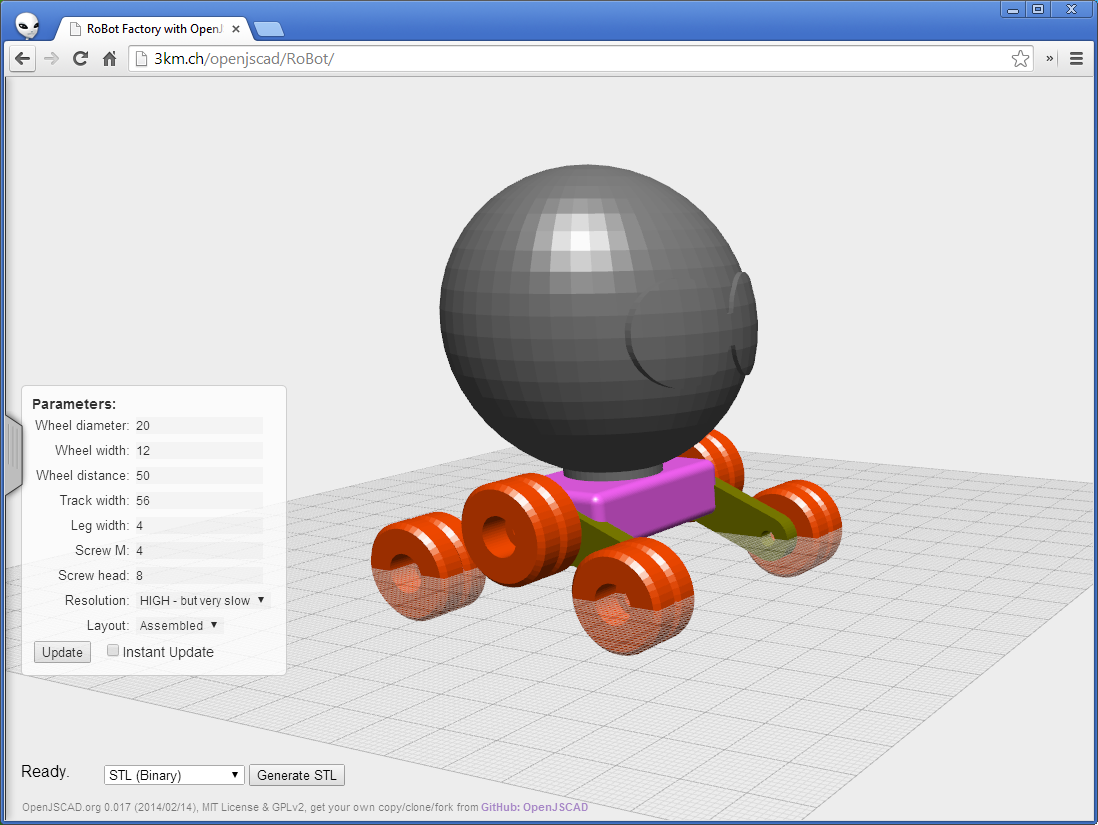Bookmark this page with the star icon
Screen dimensions: 1098x825
pyautogui.click(x=1020, y=59)
